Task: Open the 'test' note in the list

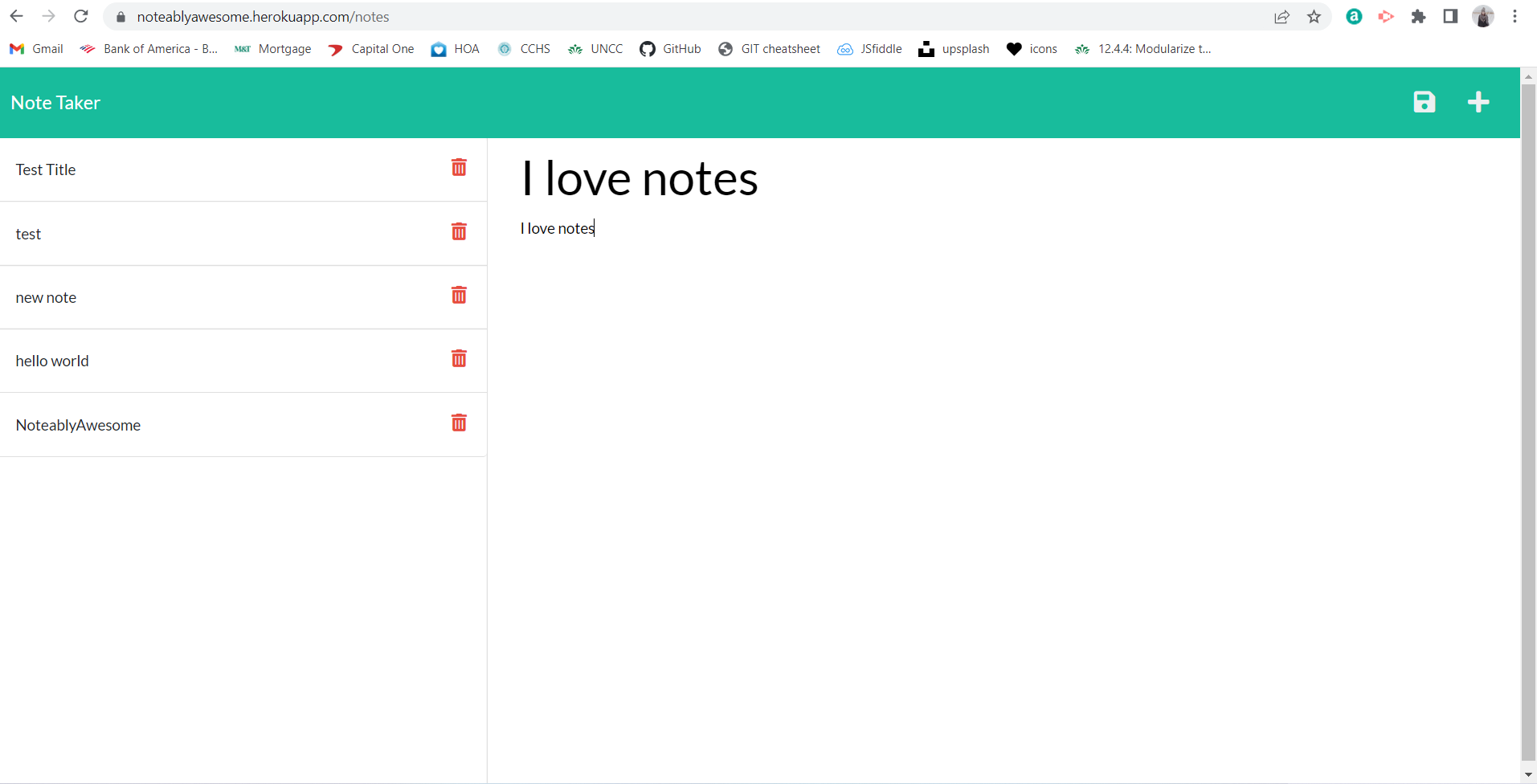Action: click(x=243, y=234)
